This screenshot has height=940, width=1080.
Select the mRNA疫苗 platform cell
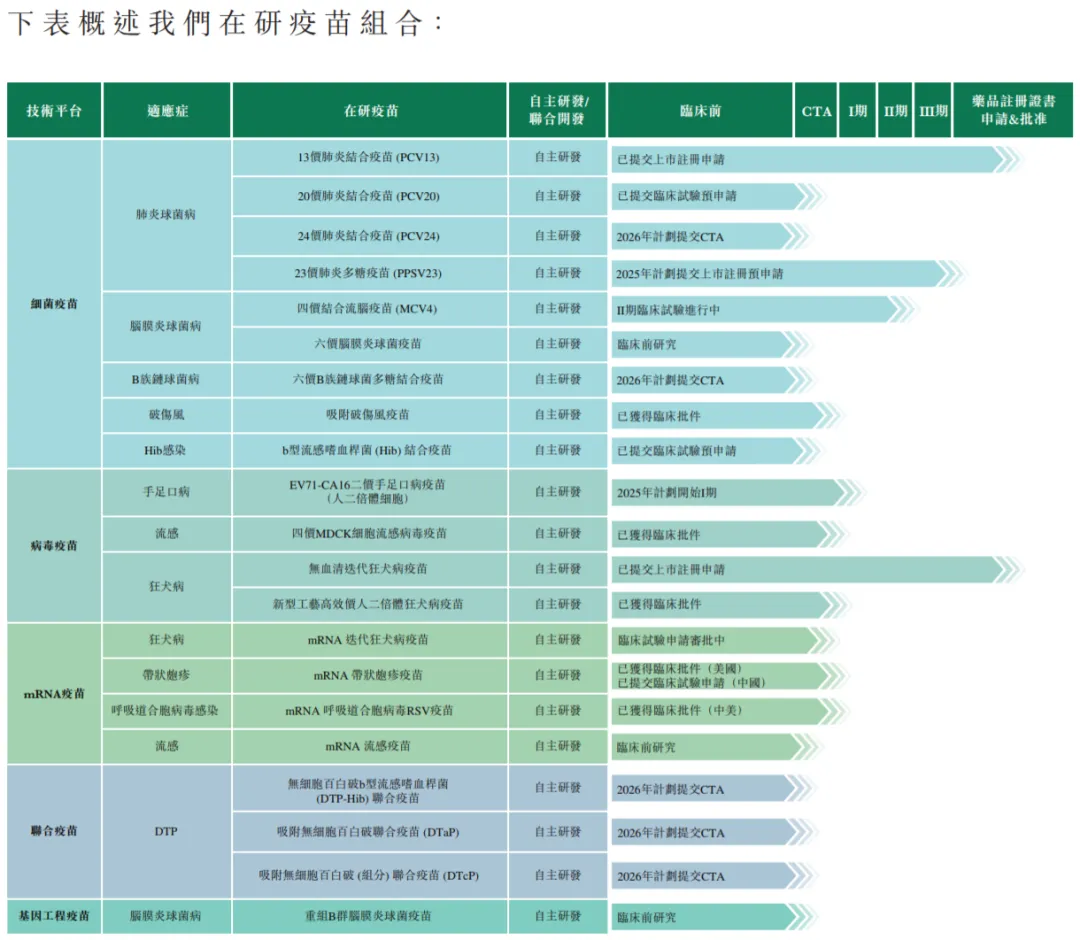click(x=54, y=693)
